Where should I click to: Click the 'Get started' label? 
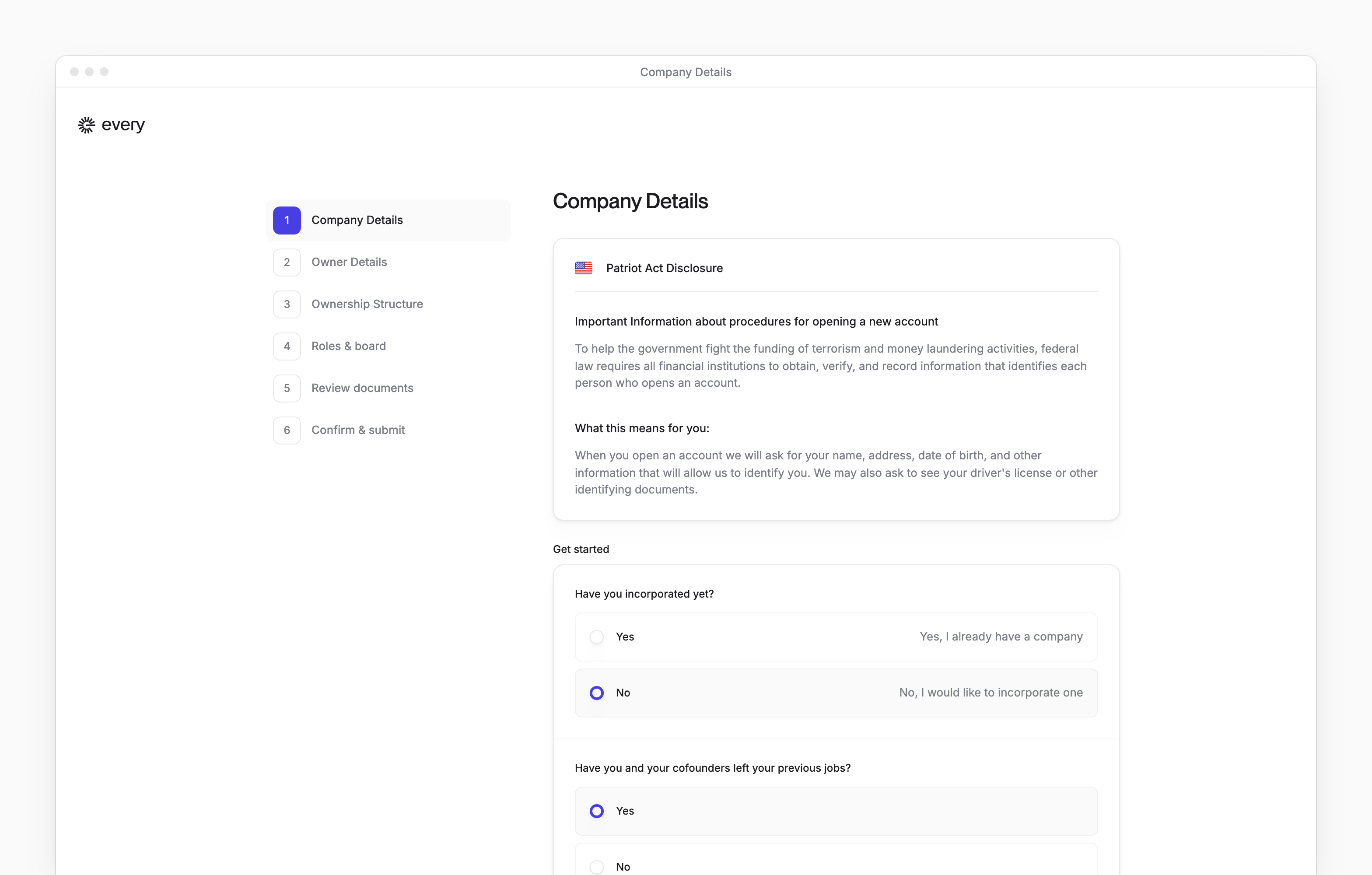pos(581,549)
